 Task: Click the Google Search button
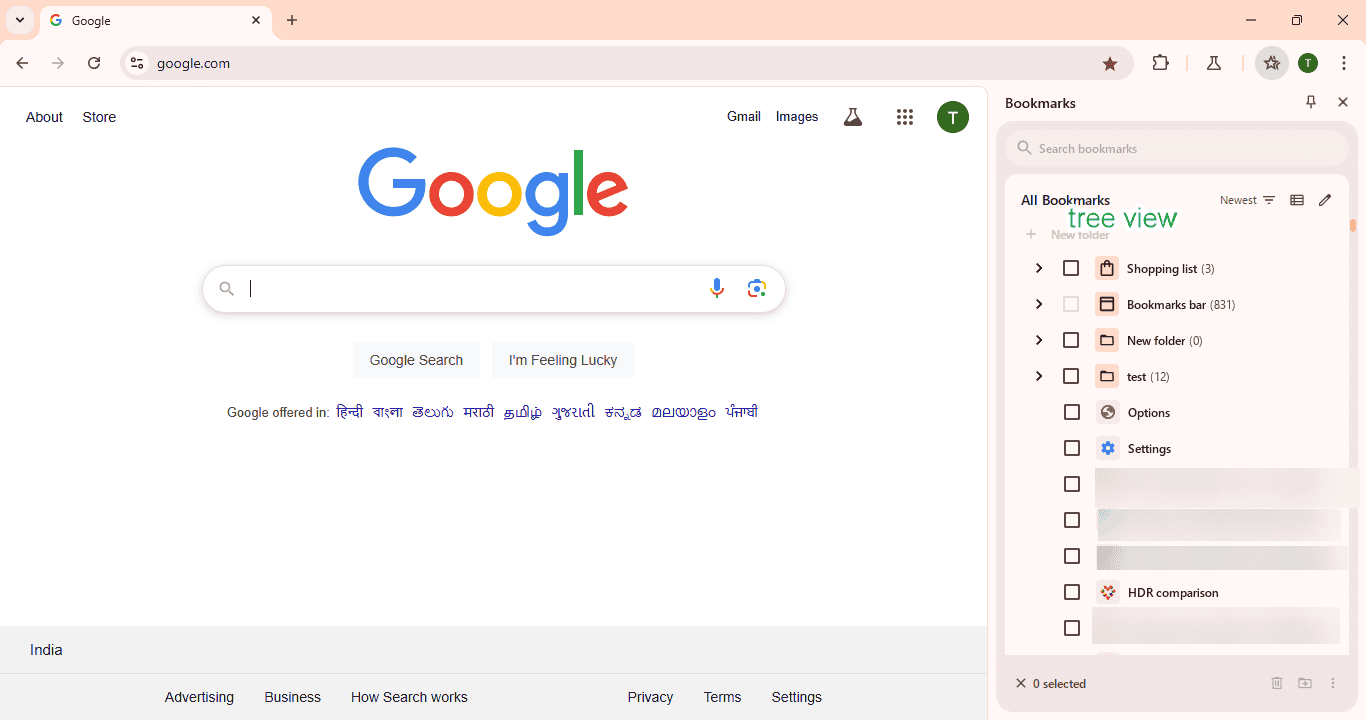click(416, 360)
